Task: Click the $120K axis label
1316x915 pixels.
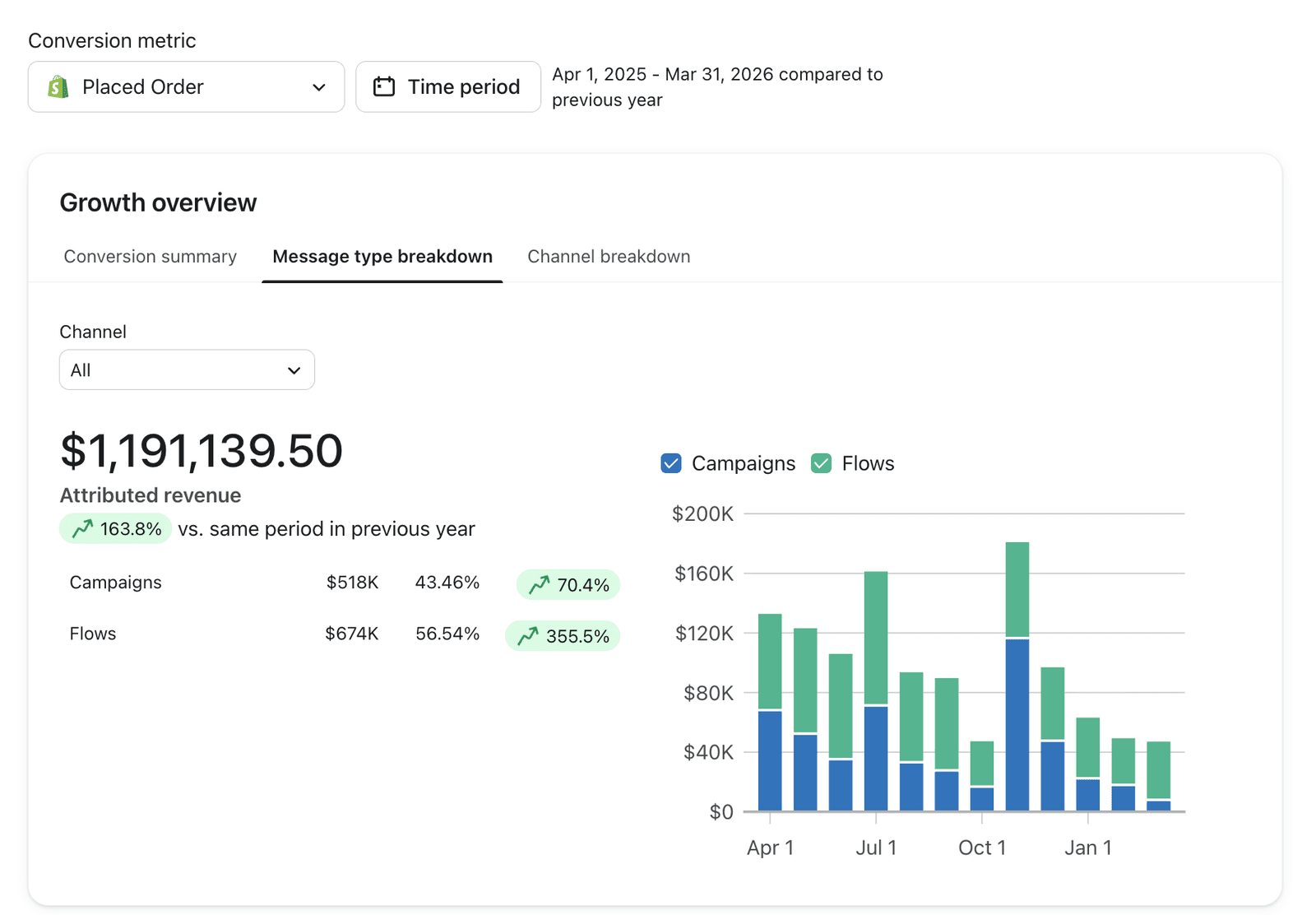Action: point(704,634)
